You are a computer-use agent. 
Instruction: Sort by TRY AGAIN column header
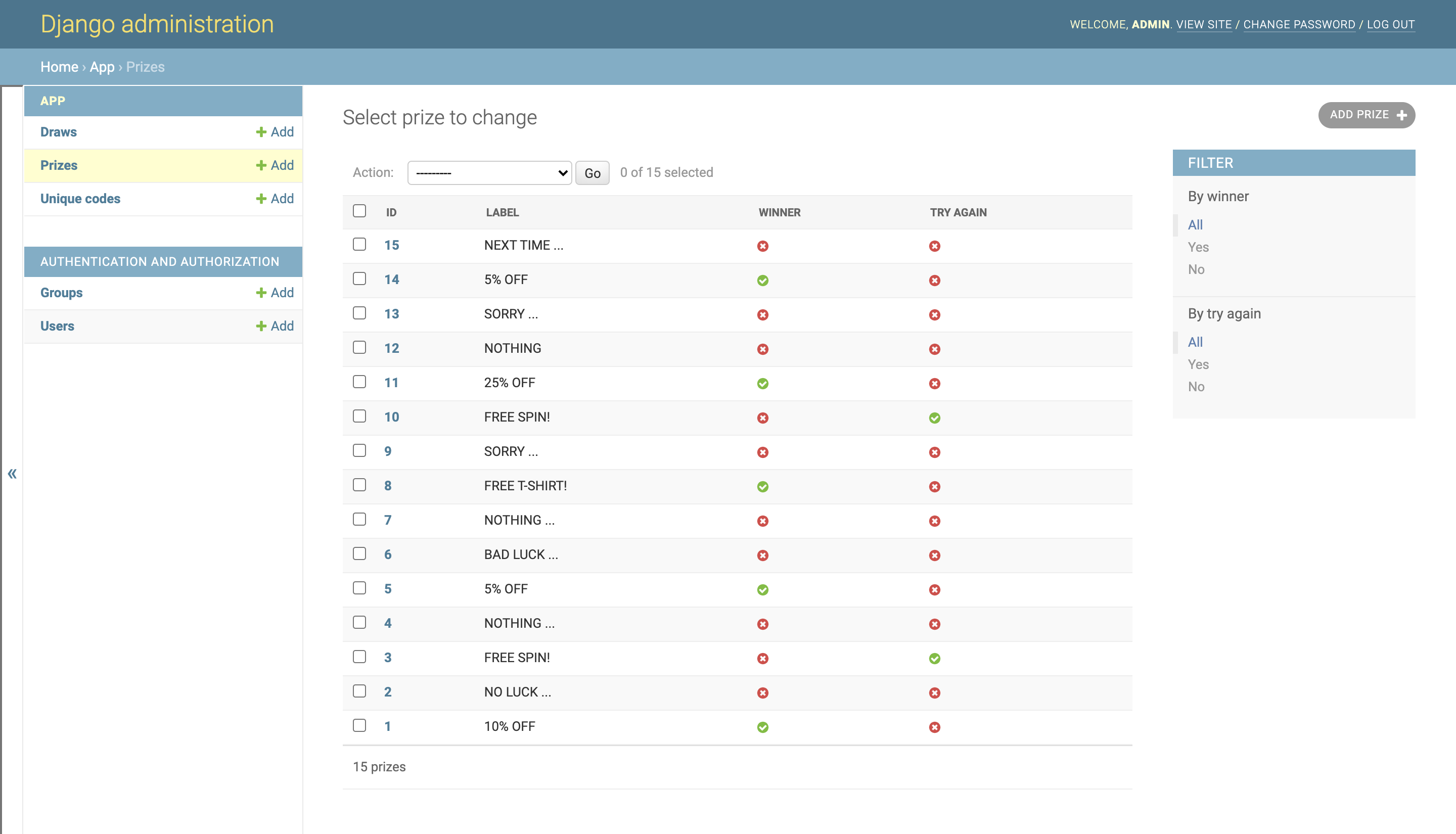(x=958, y=212)
